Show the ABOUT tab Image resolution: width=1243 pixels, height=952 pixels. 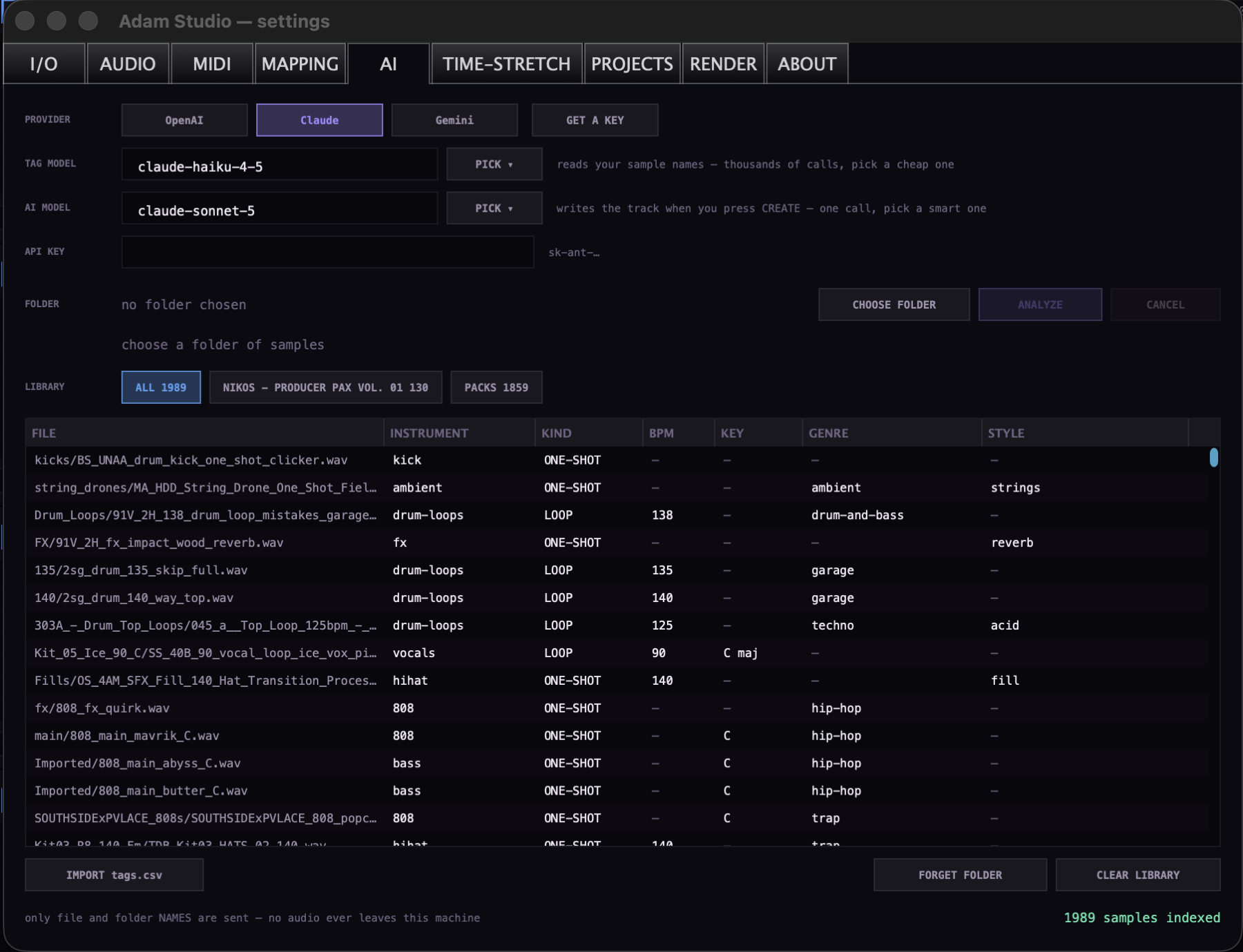coord(807,64)
